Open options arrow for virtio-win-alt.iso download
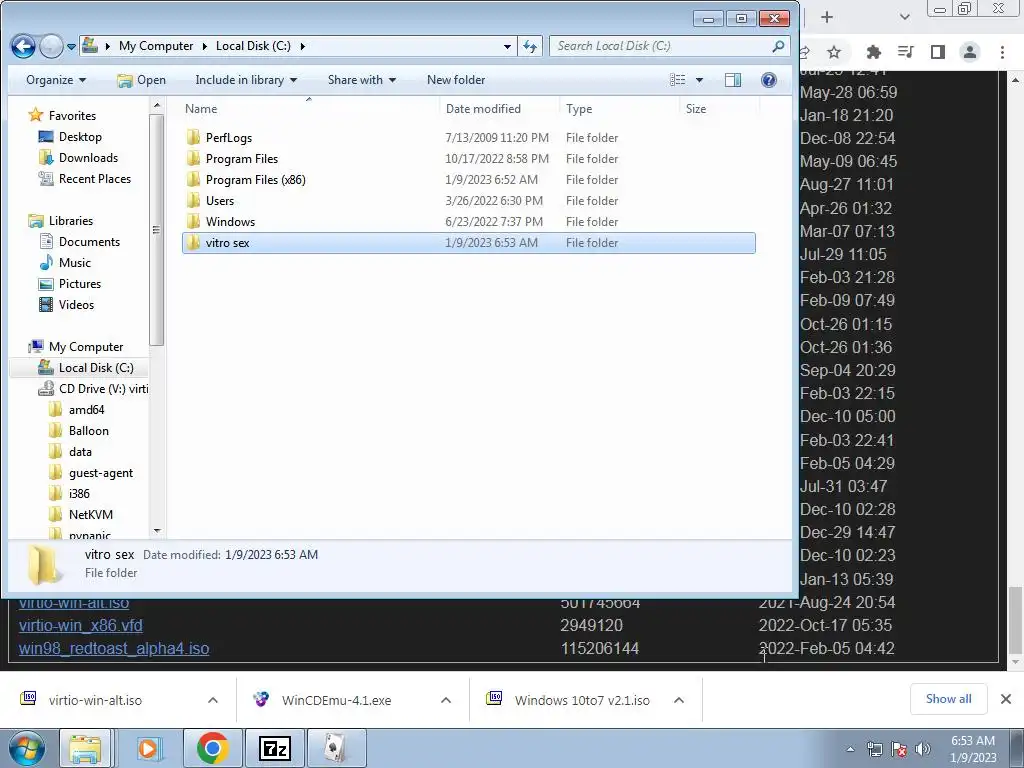This screenshot has height=768, width=1024. [x=213, y=700]
